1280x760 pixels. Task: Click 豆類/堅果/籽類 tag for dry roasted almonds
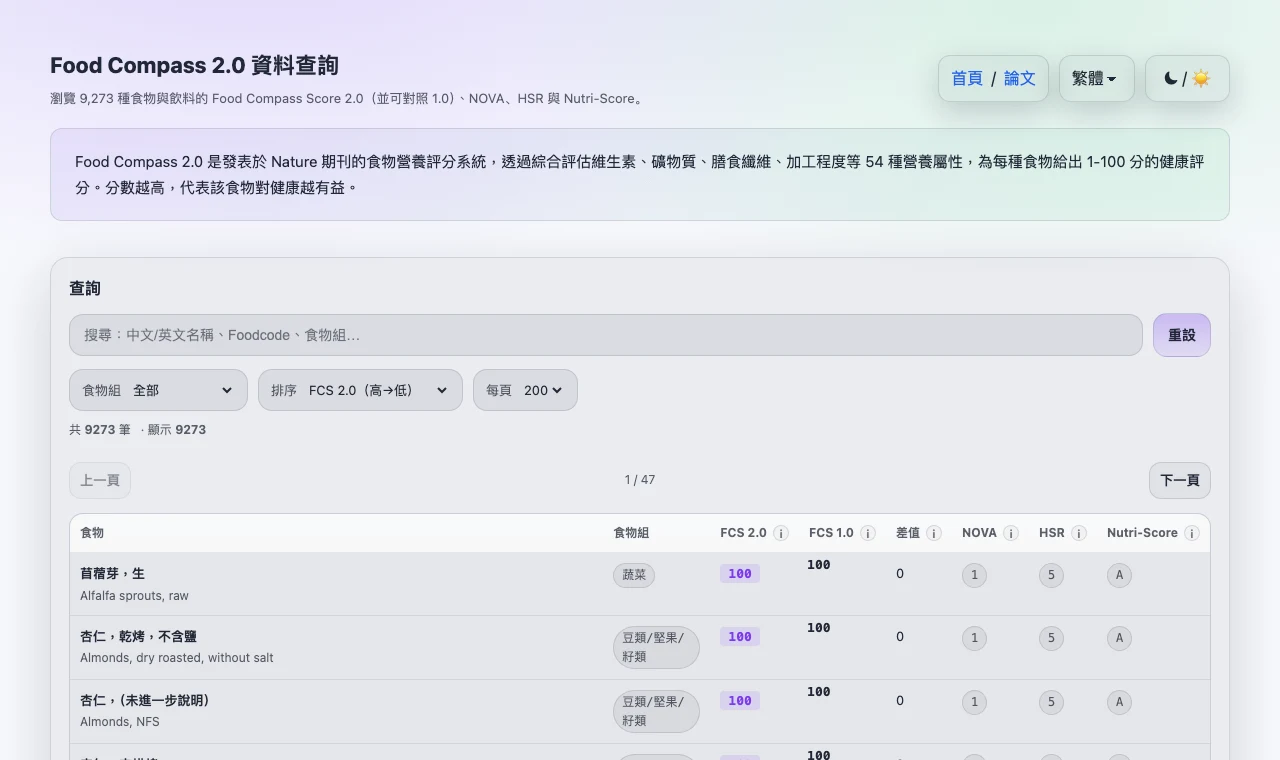pyautogui.click(x=656, y=647)
